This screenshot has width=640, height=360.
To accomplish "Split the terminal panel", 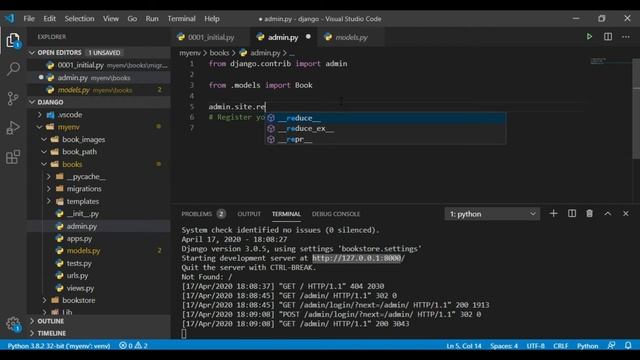I will [572, 213].
